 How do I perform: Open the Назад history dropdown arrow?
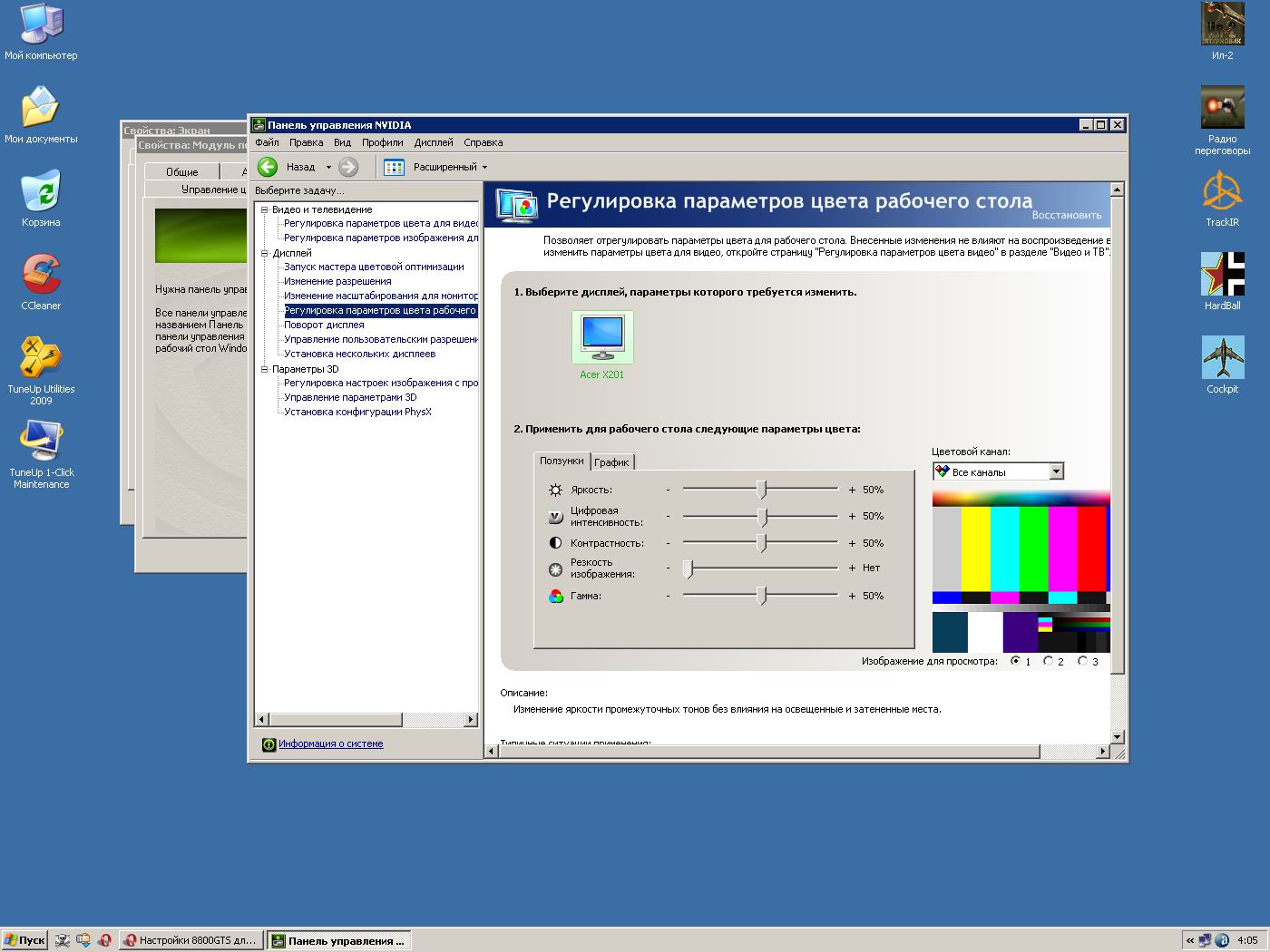tap(328, 167)
